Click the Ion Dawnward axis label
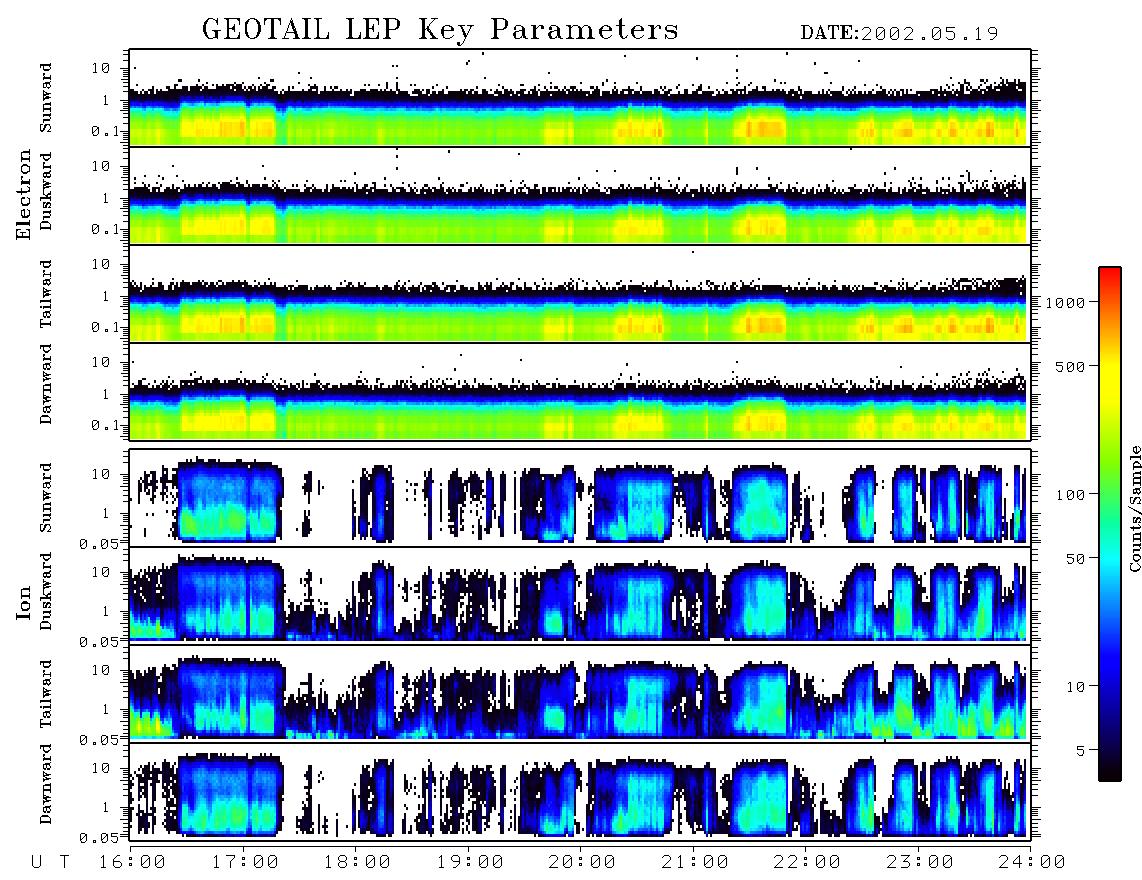 46,784
